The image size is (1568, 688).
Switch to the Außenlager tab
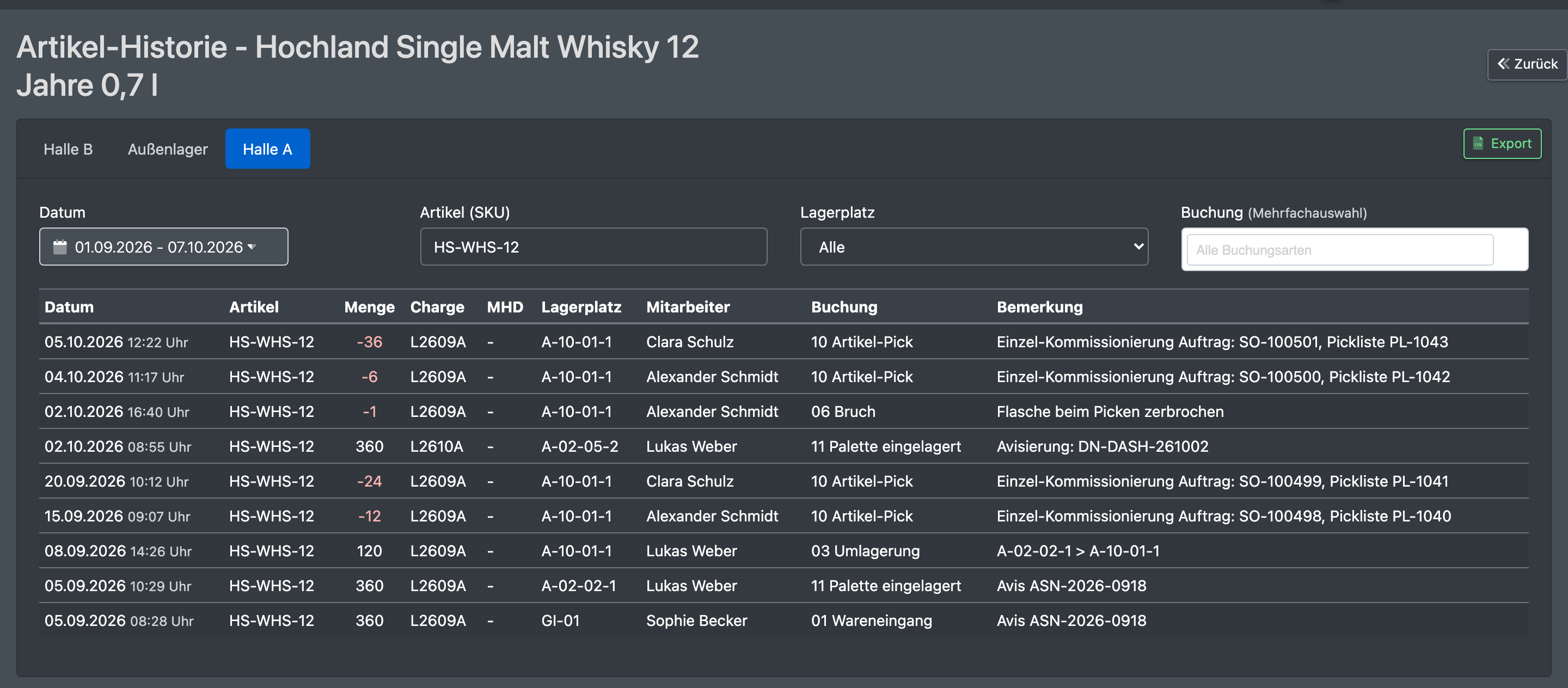coord(167,149)
